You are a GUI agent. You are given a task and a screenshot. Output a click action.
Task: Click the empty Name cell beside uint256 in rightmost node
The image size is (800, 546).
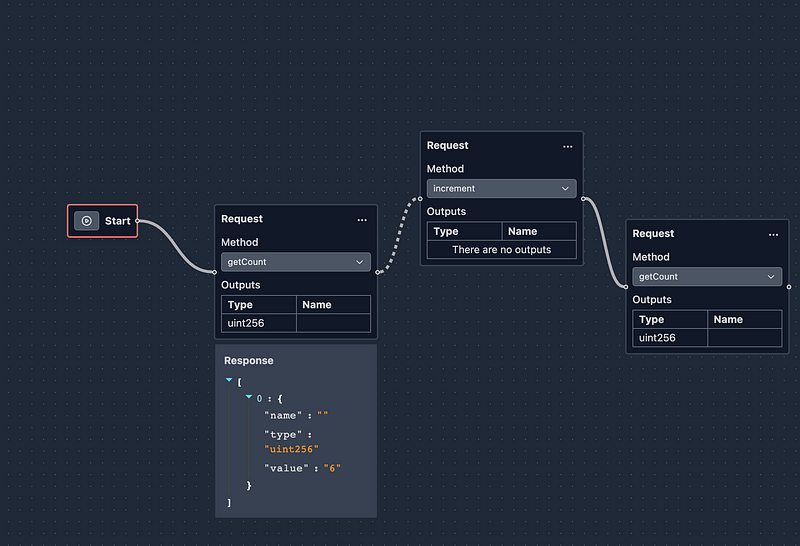pyautogui.click(x=744, y=338)
